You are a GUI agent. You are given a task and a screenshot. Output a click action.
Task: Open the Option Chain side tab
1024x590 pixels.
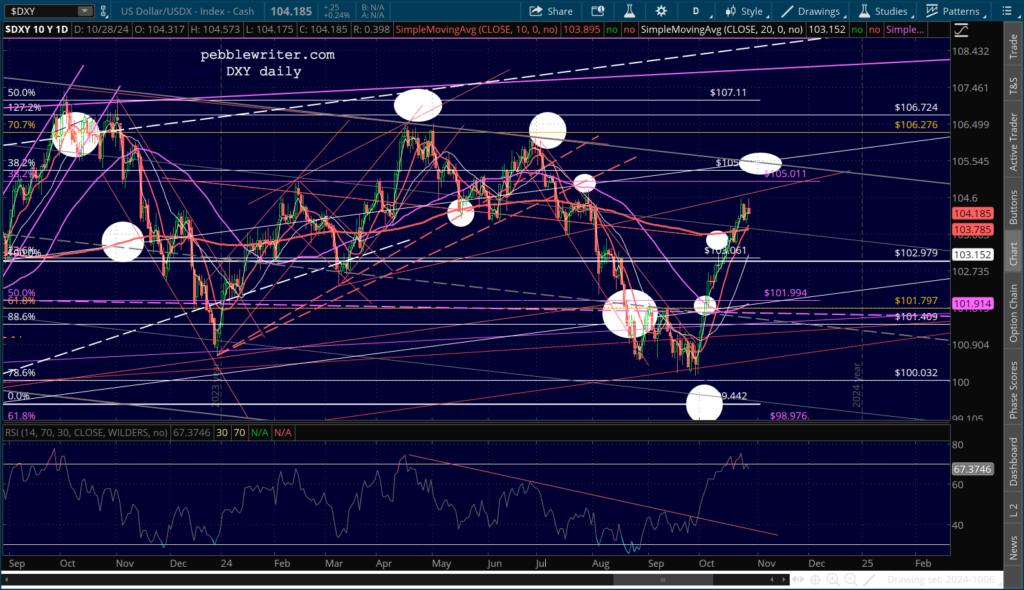coord(1013,314)
